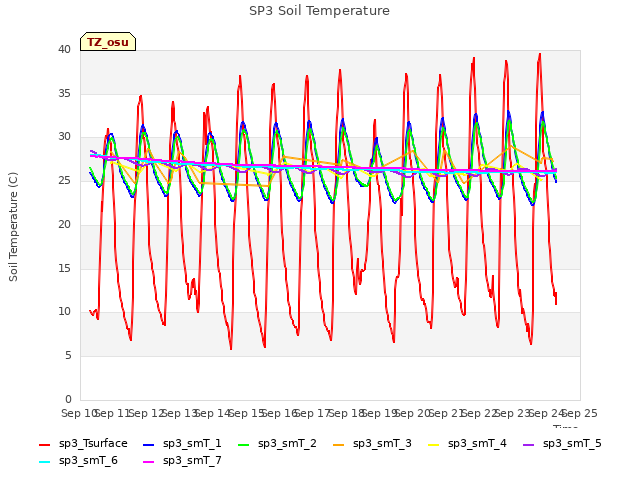Screen dimensions: 640x480
Task: Click the Sep 22 x-axis date label
Action: coord(480,413)
